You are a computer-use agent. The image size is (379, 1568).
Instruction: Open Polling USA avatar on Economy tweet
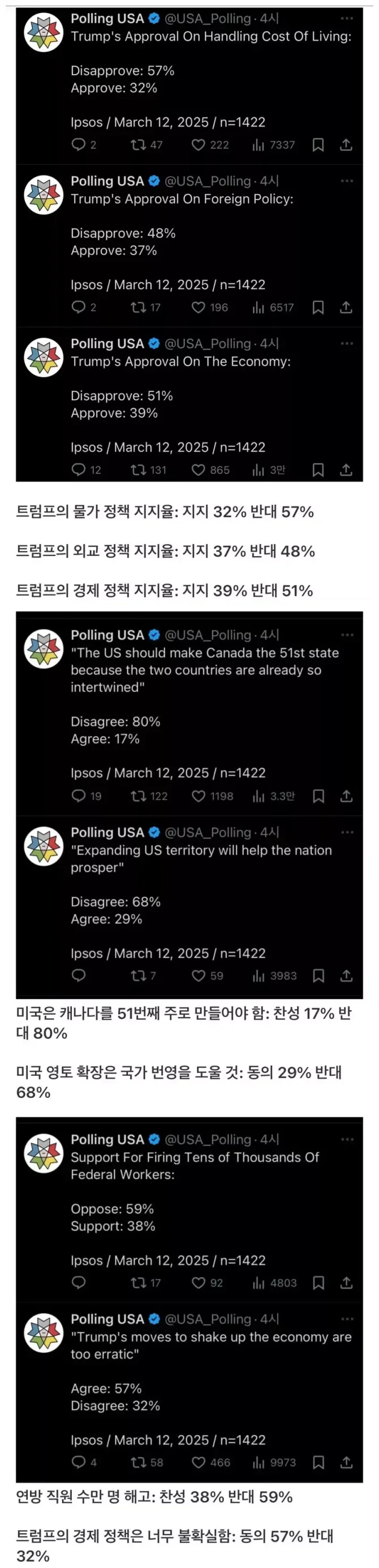click(x=43, y=357)
